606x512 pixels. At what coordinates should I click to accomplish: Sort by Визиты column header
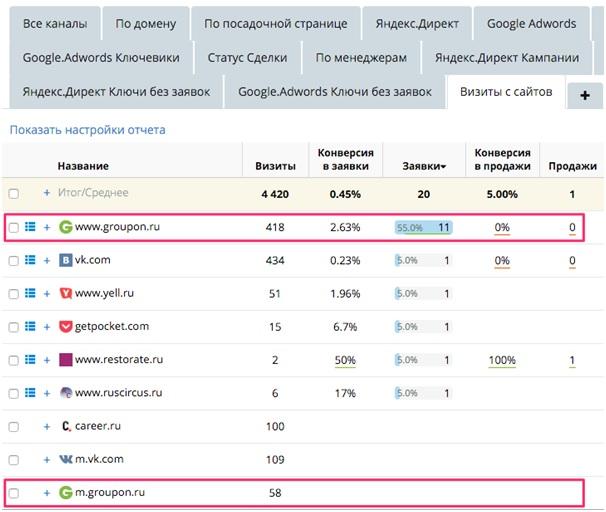[x=276, y=166]
